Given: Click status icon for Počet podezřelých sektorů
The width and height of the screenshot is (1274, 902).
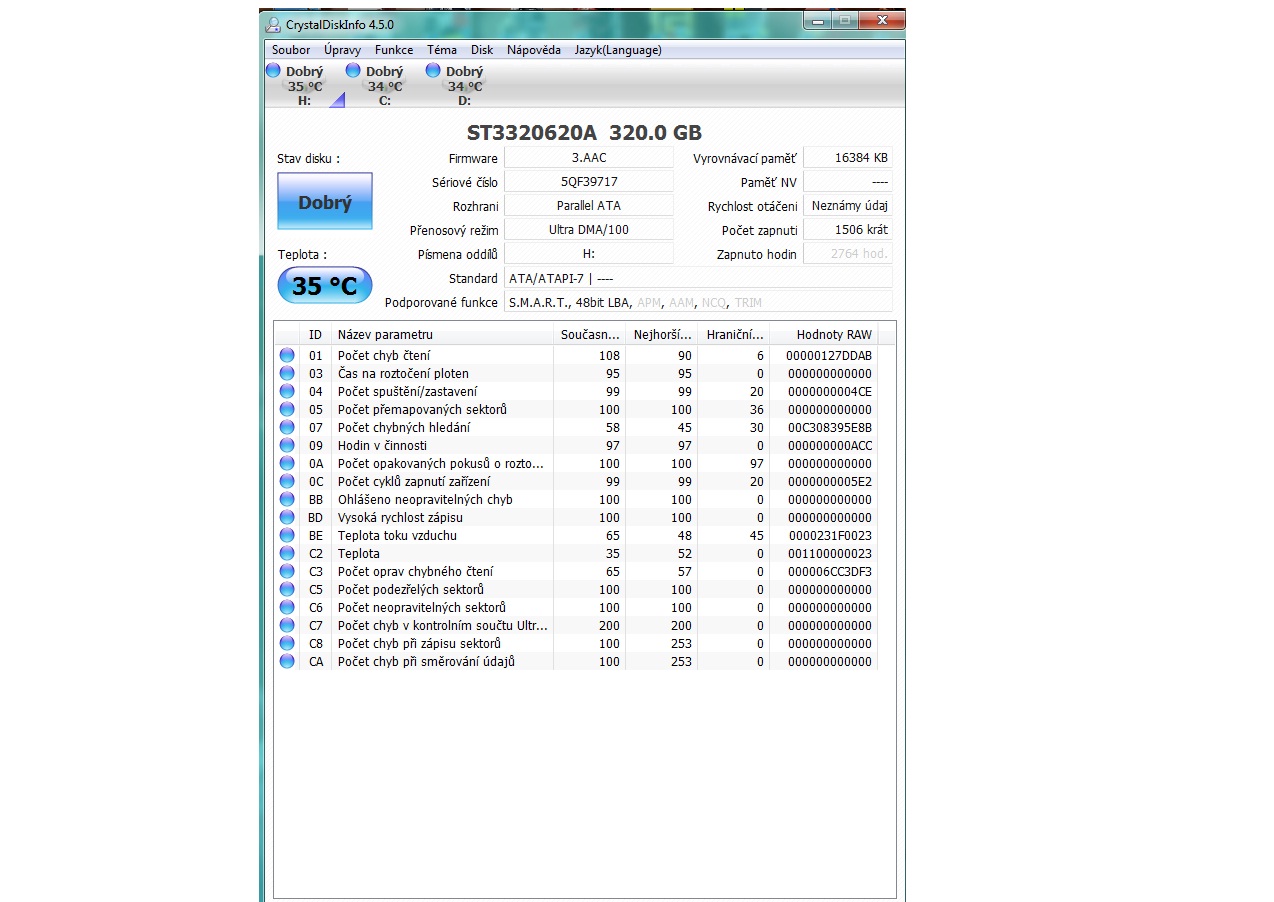Looking at the screenshot, I should pyautogui.click(x=287, y=589).
